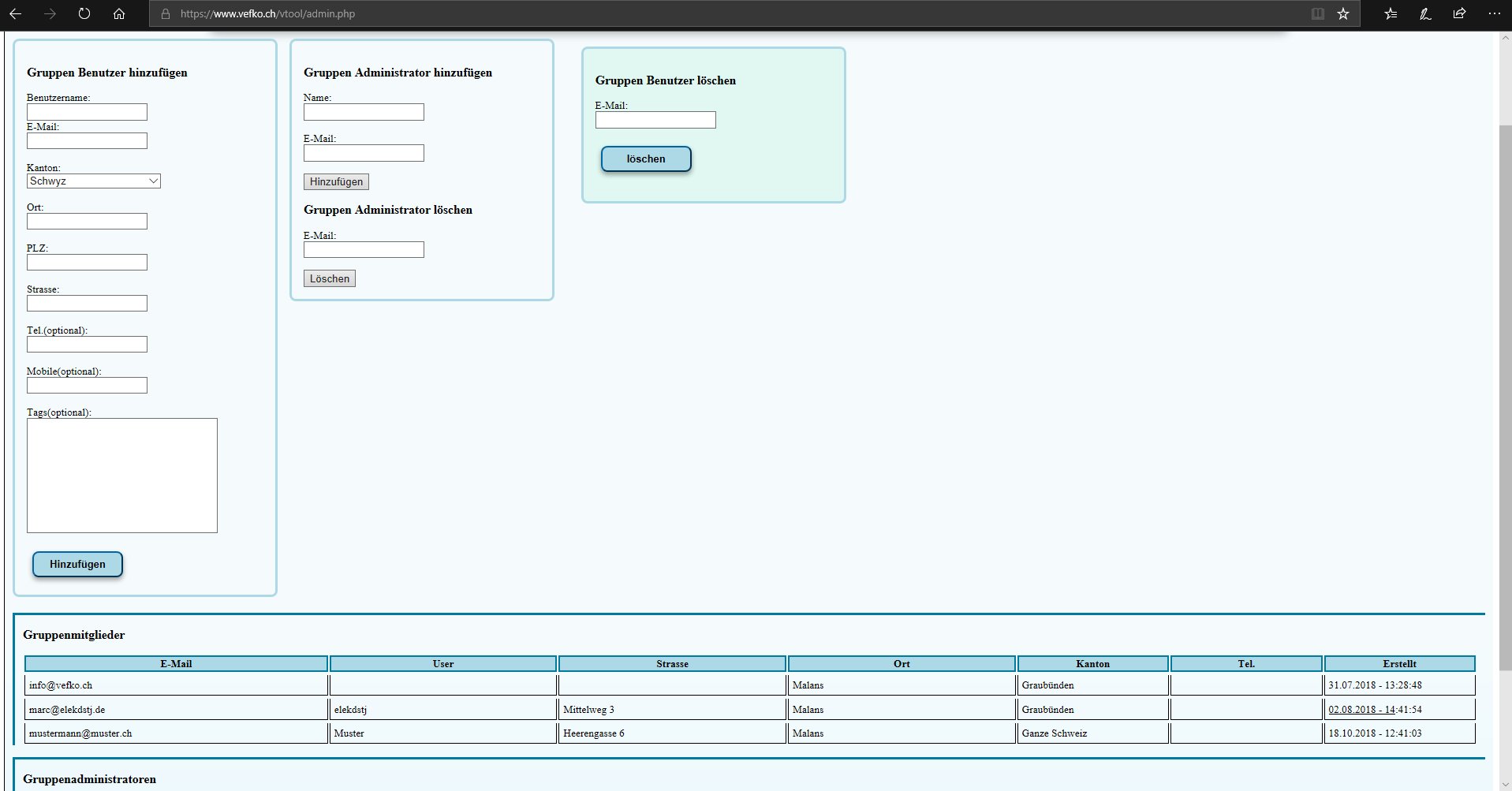Focus E-Mail field in Gruppen Benutzer löschen
This screenshot has height=791, width=1512.
coord(655,120)
